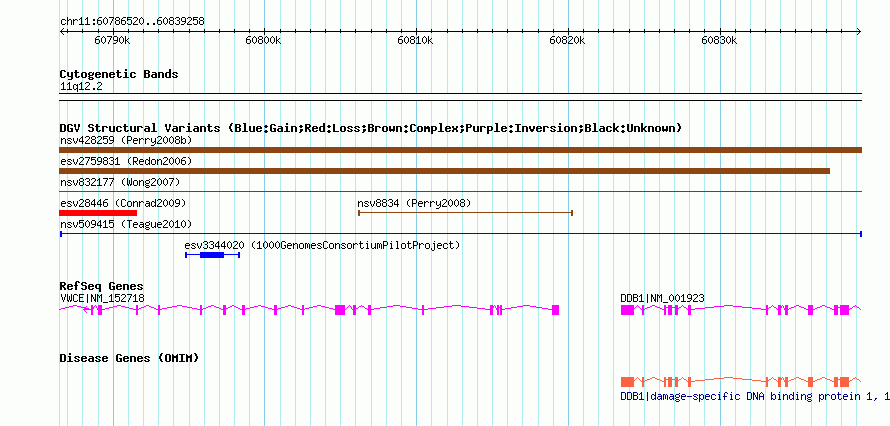
Task: Click the esv3344020 1000GenomesConsortiumPilotProject label
Action: tap(322, 246)
